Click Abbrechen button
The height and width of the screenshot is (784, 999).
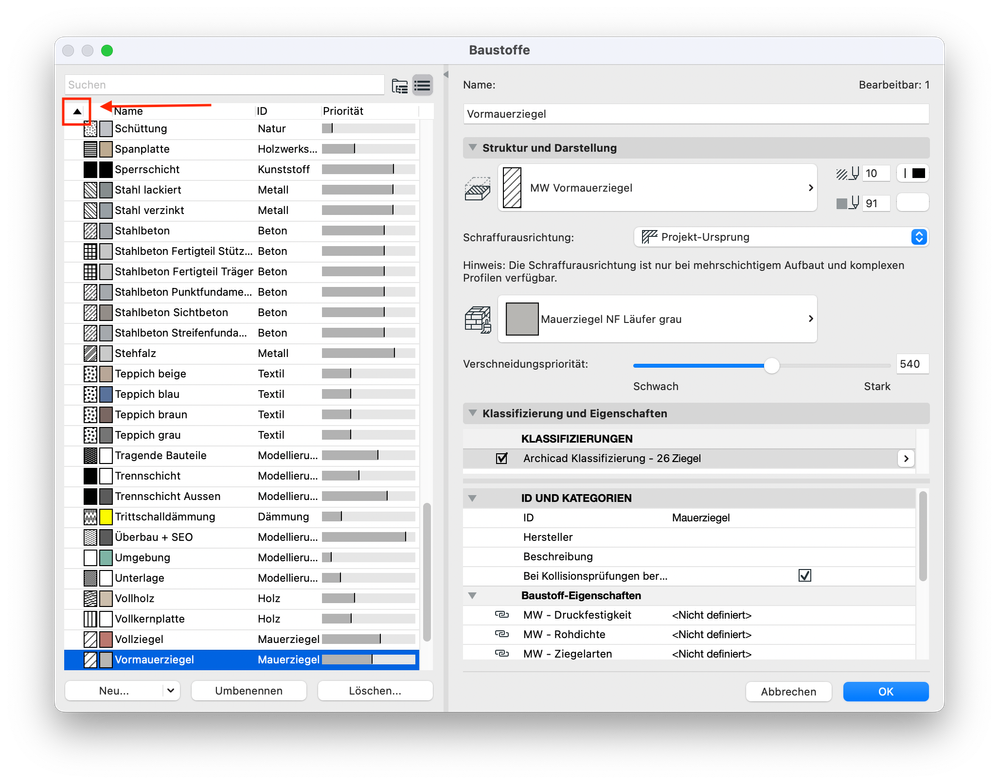pos(789,692)
